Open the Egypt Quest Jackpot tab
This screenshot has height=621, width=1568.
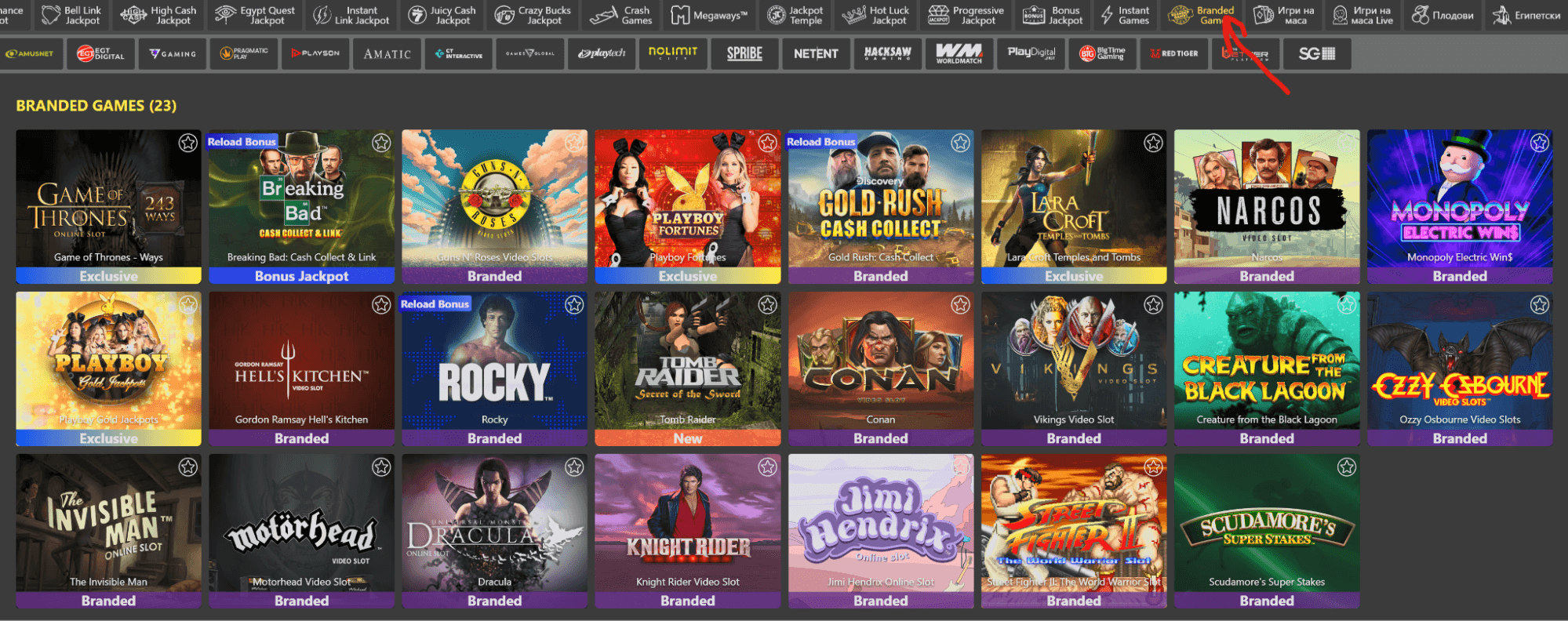(255, 15)
